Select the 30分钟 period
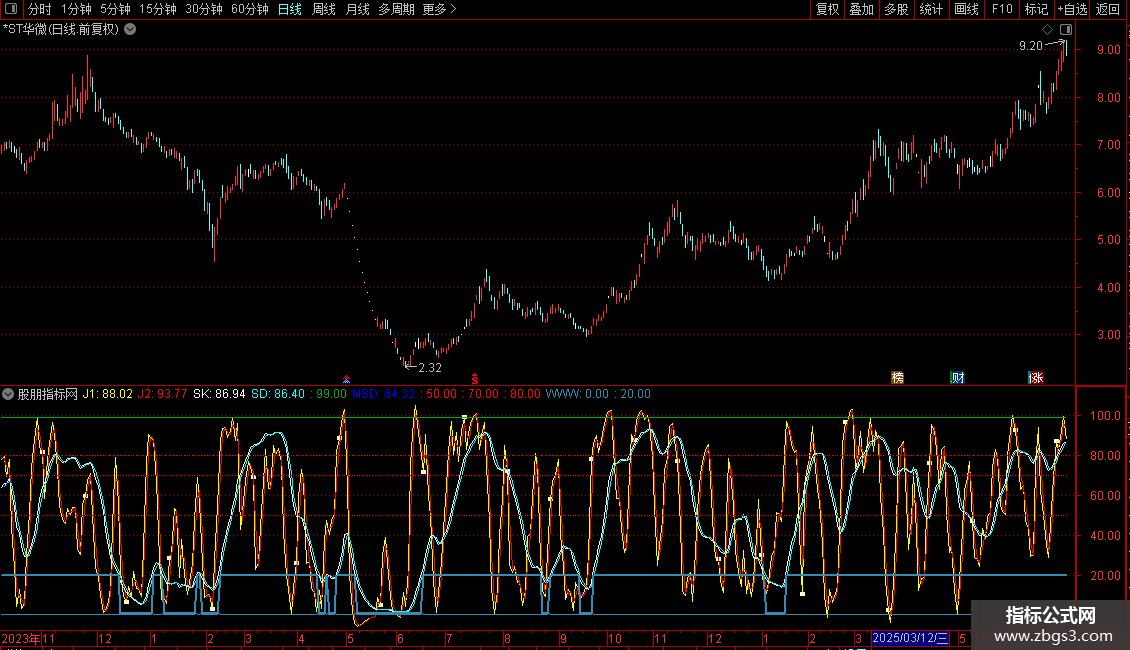The image size is (1130, 650). click(204, 9)
